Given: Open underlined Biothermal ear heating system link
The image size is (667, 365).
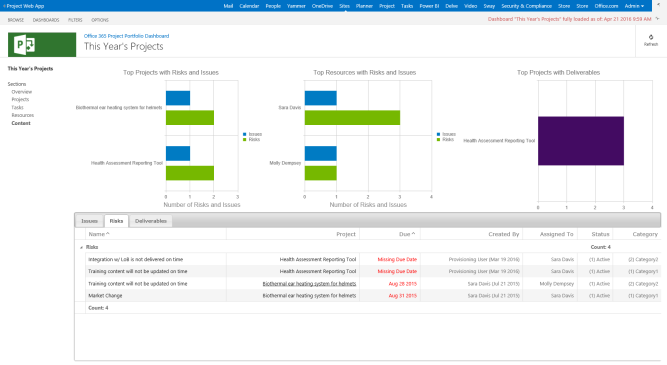Looking at the screenshot, I should (x=309, y=284).
